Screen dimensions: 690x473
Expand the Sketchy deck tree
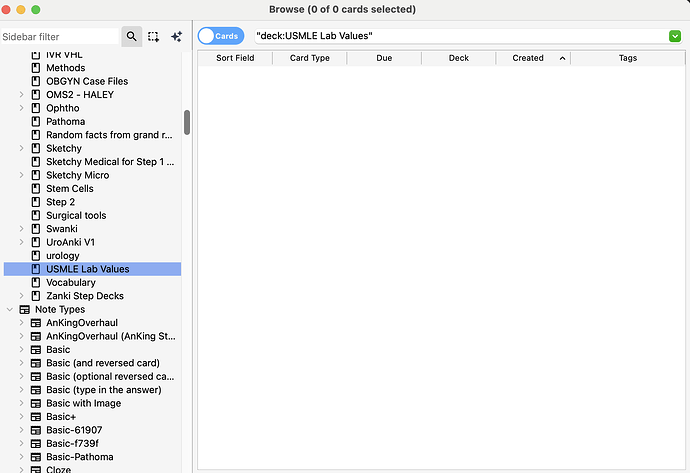(x=22, y=149)
